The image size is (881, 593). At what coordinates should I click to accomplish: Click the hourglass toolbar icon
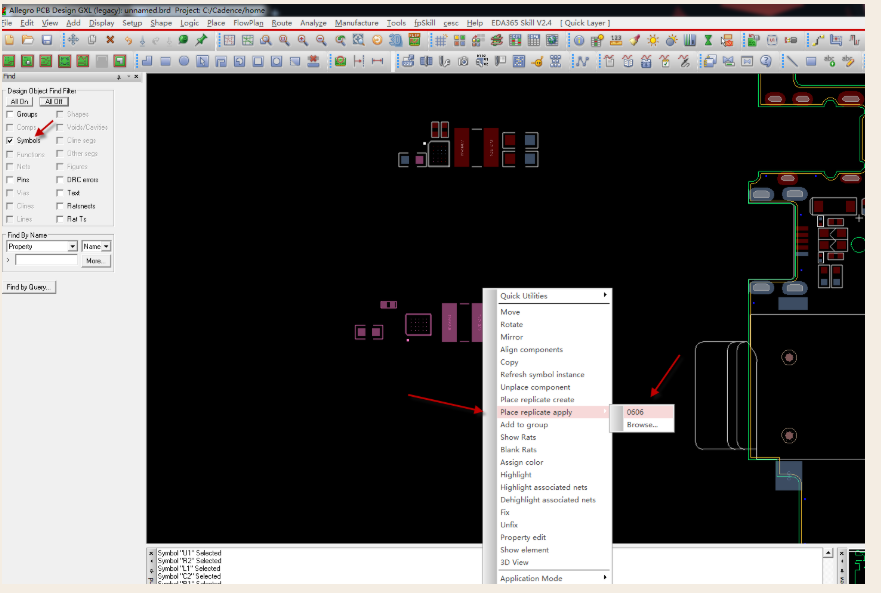coord(708,40)
